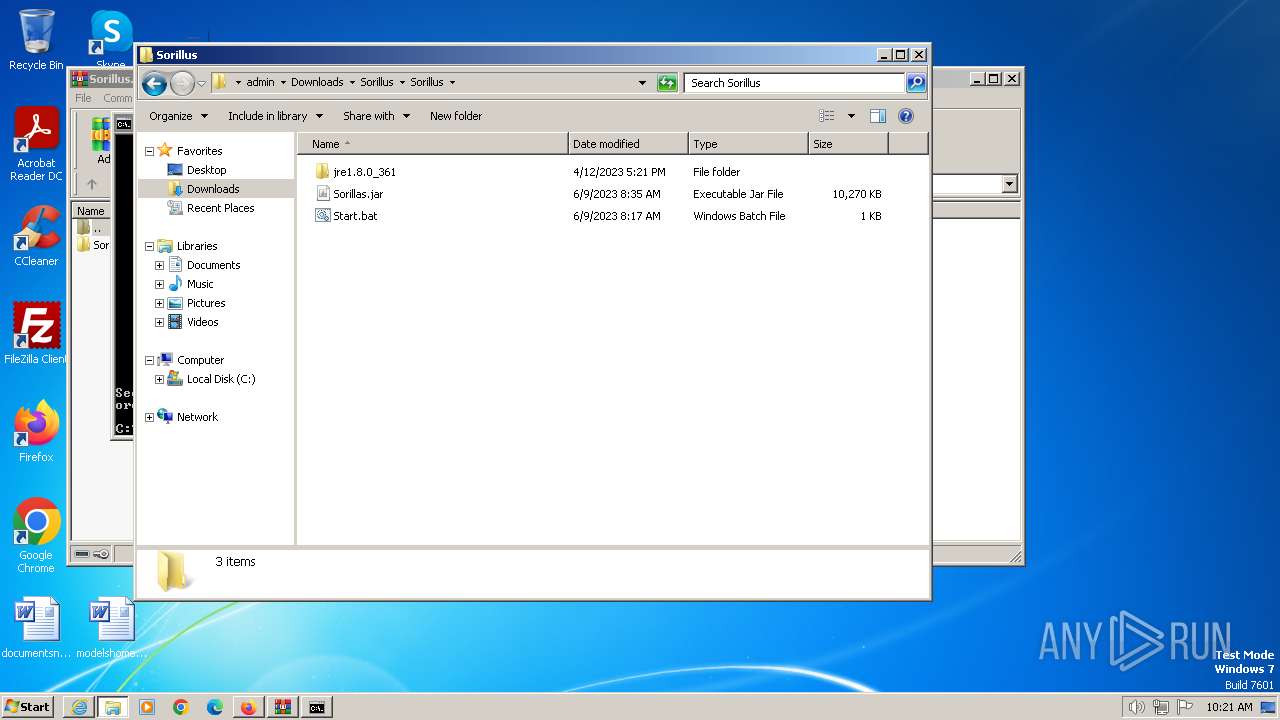Expand the Network tree node
Screen dimensions: 1280x720
tap(149, 417)
